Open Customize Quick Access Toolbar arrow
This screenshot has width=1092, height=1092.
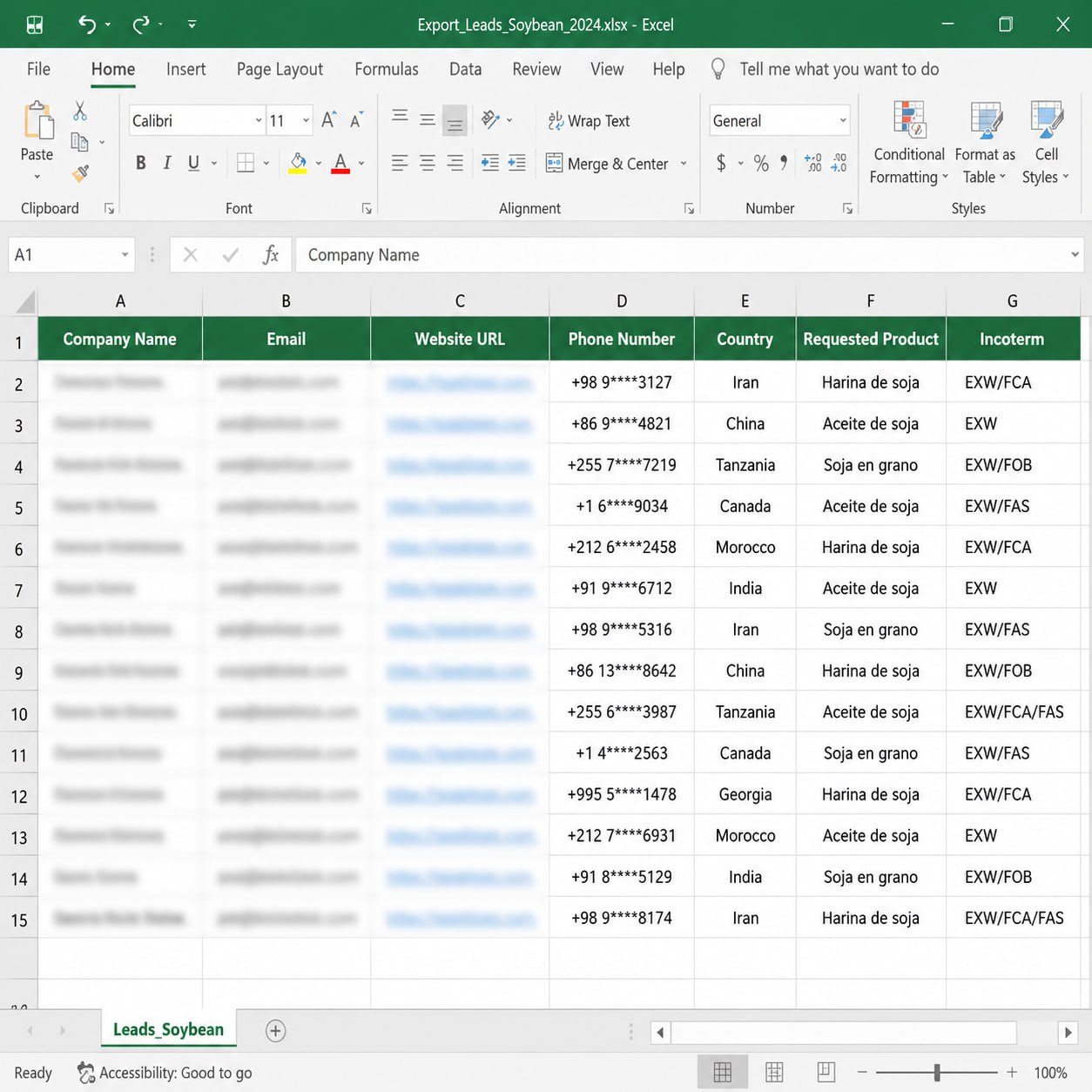(192, 24)
